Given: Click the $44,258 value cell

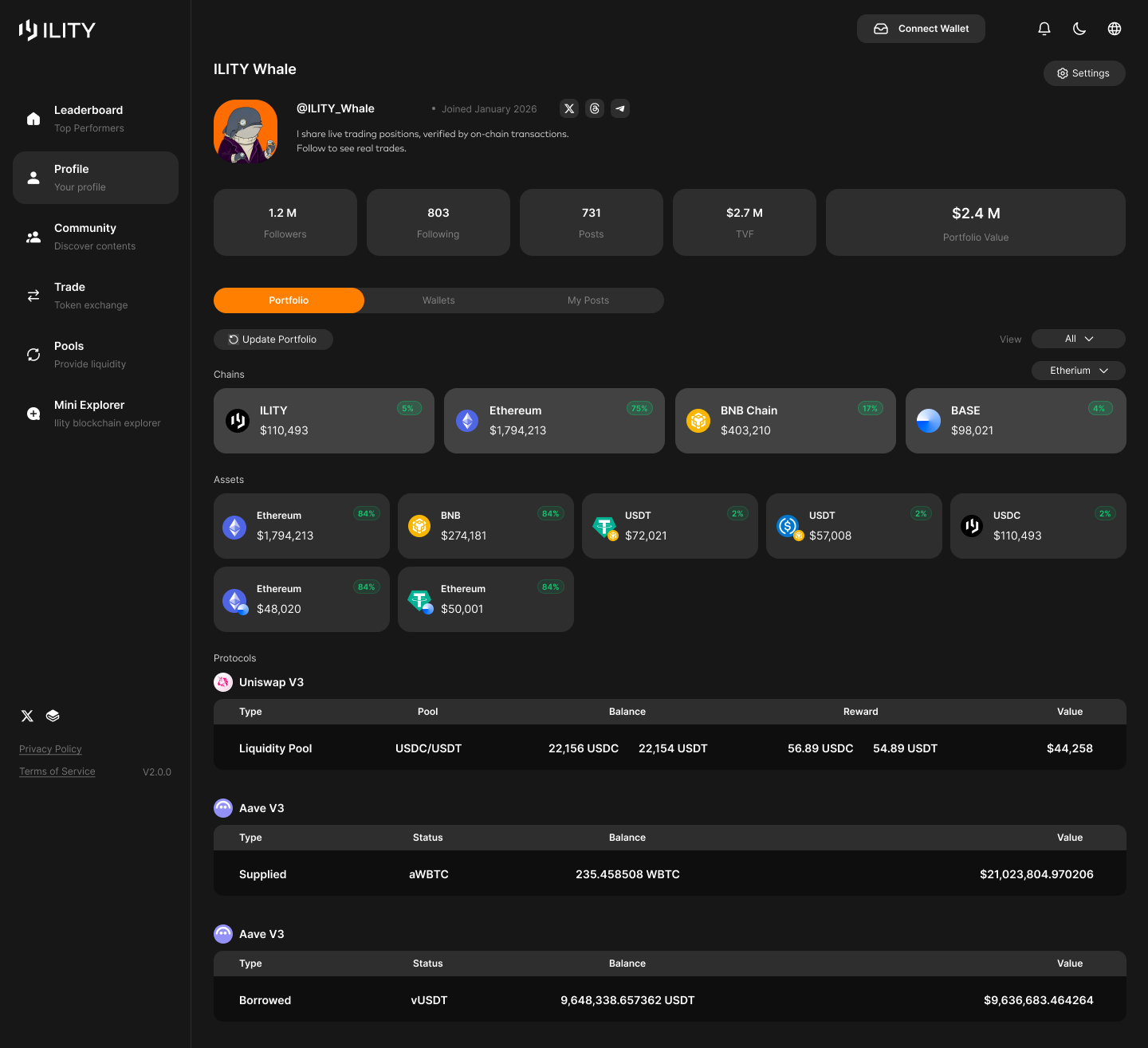Looking at the screenshot, I should point(1070,748).
